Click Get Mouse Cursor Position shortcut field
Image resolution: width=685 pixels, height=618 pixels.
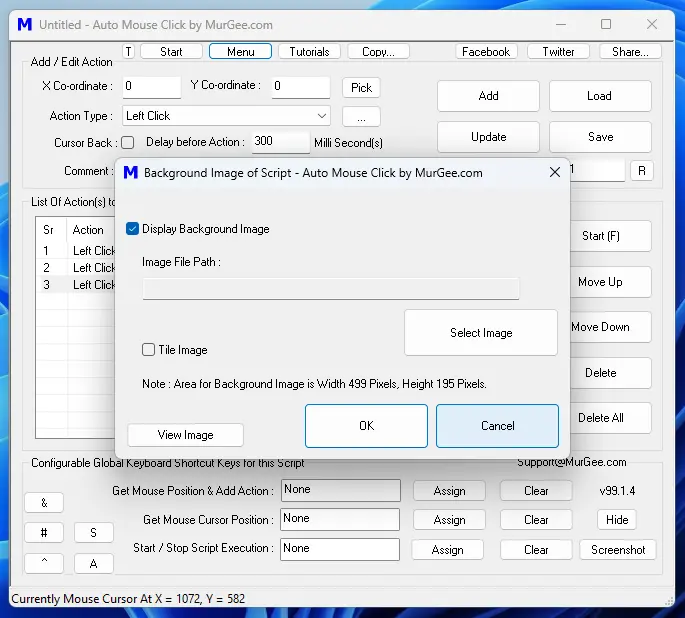click(340, 519)
